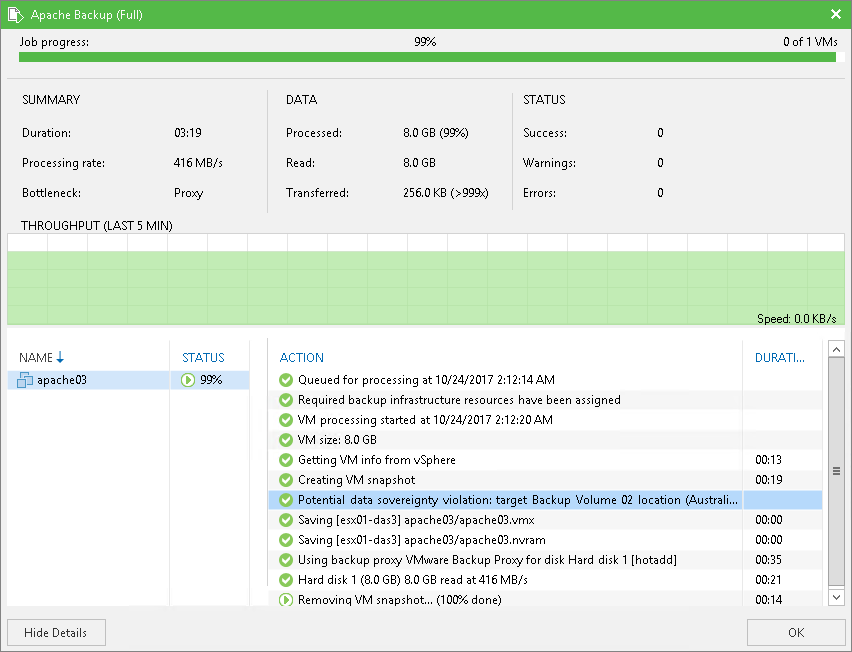Click the apache03 VM icon

(25, 380)
